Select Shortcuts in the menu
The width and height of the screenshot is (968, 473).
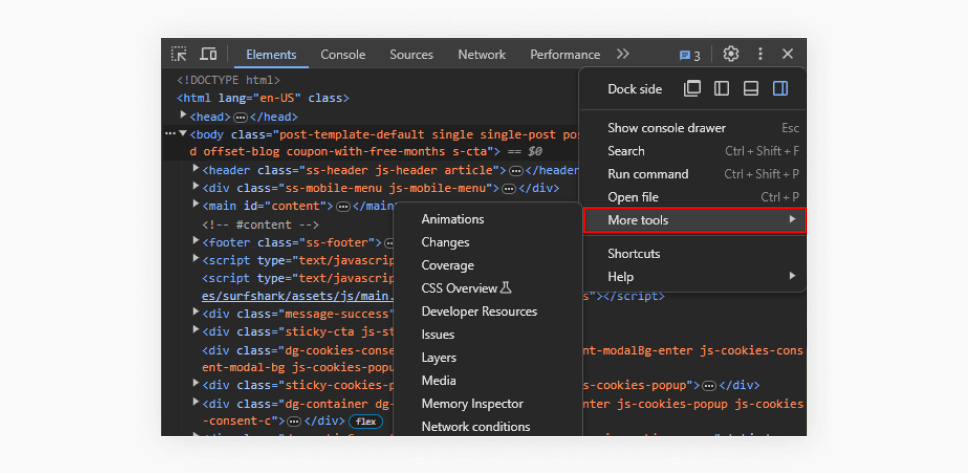pyautogui.click(x=693, y=254)
